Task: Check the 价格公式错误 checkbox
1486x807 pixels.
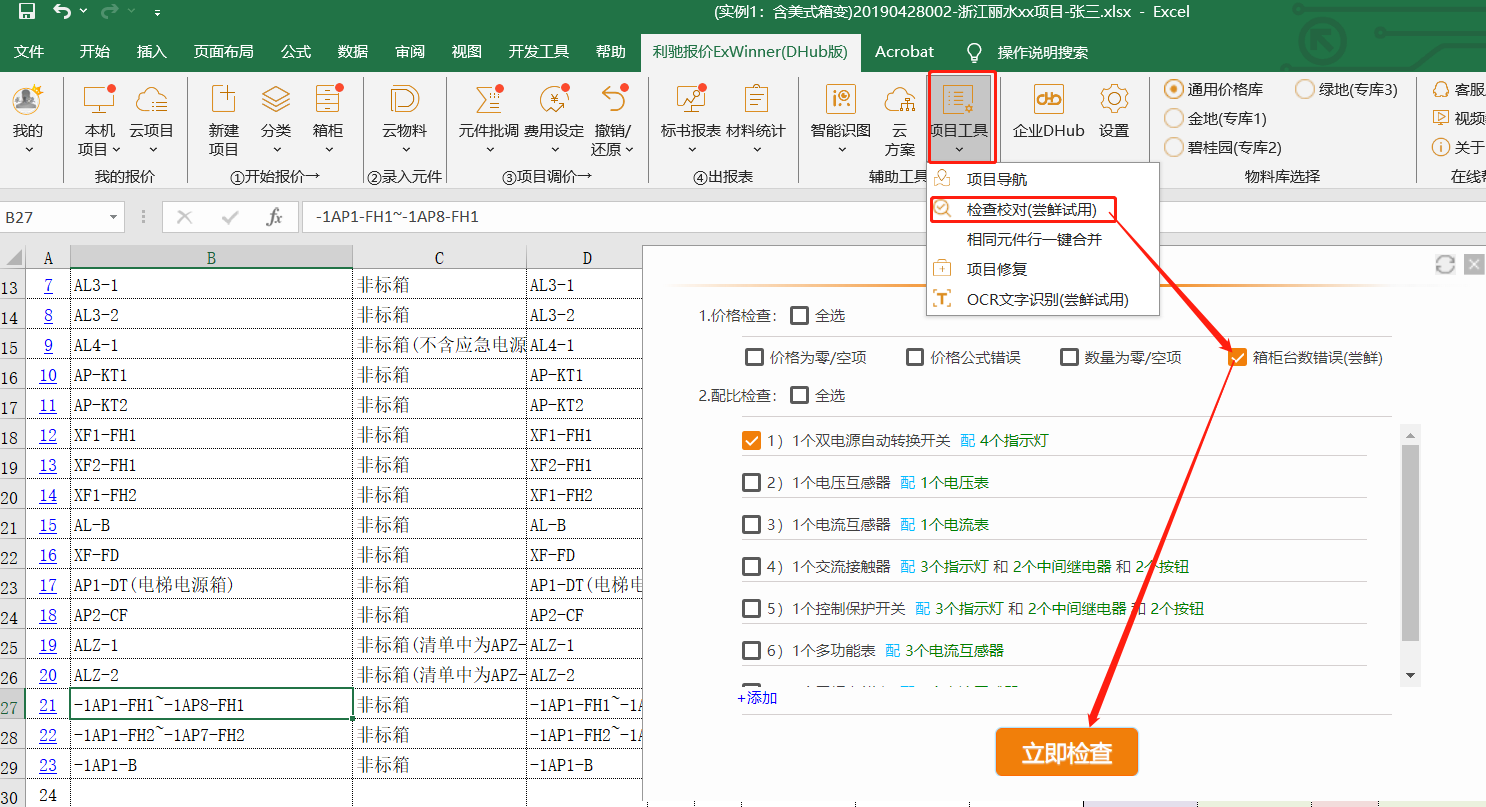Action: click(x=915, y=357)
